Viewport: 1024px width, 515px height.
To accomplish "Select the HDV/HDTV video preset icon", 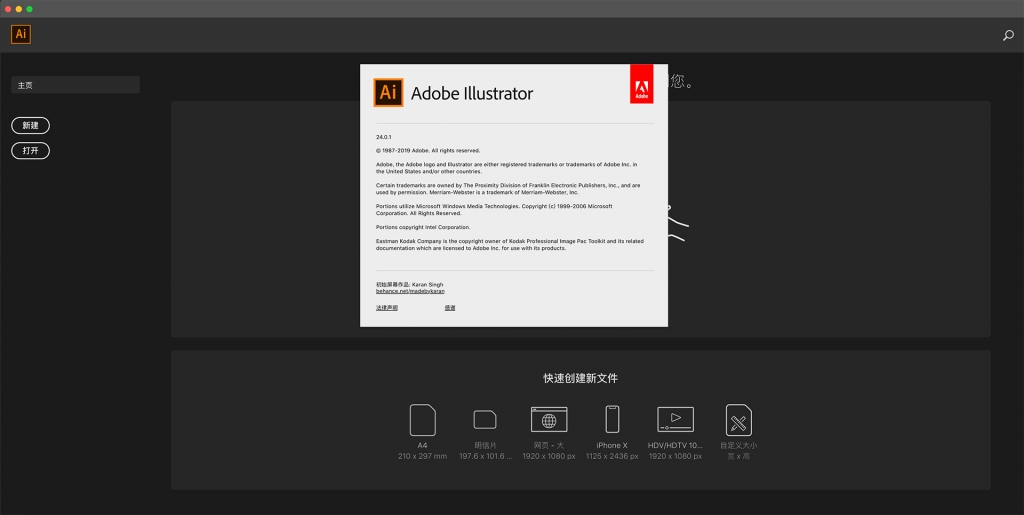I will (675, 420).
